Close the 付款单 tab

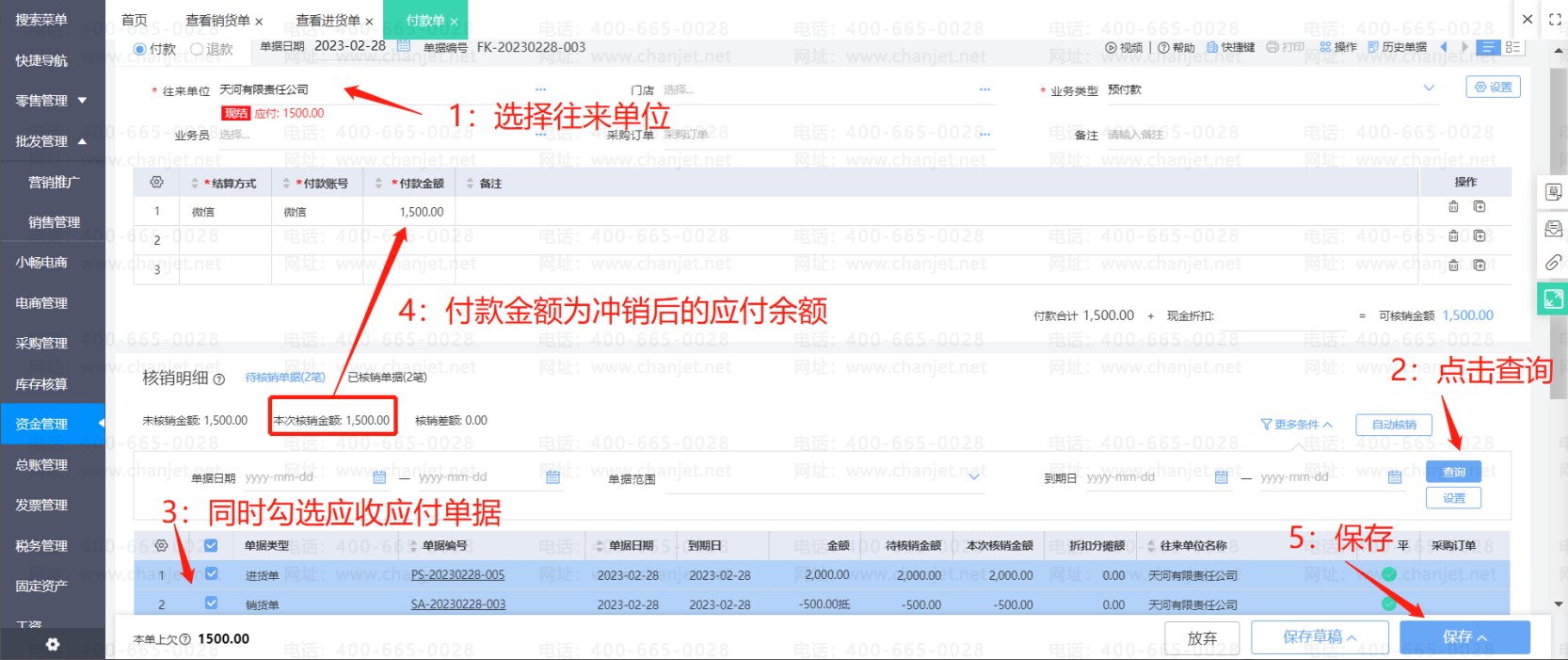pyautogui.click(x=455, y=21)
